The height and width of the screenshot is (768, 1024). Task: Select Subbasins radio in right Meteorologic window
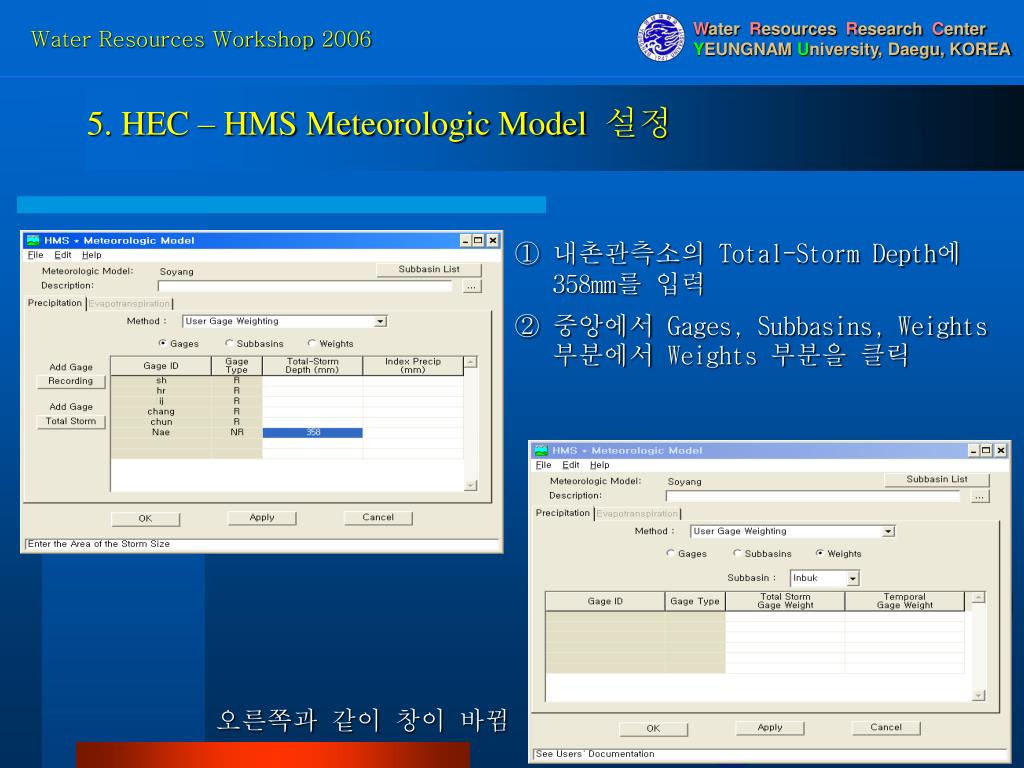(737, 553)
